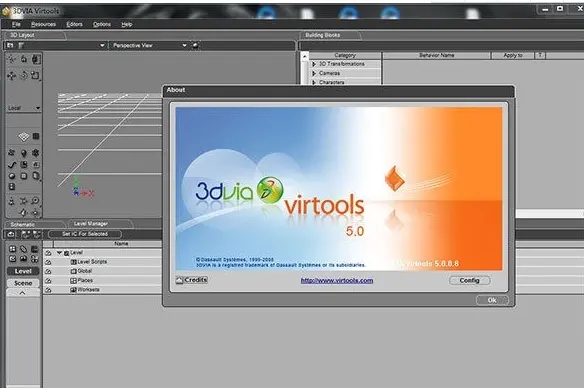Click the dark square icon next to grid diamond
Screen dimensions: 584x388
coord(36,136)
